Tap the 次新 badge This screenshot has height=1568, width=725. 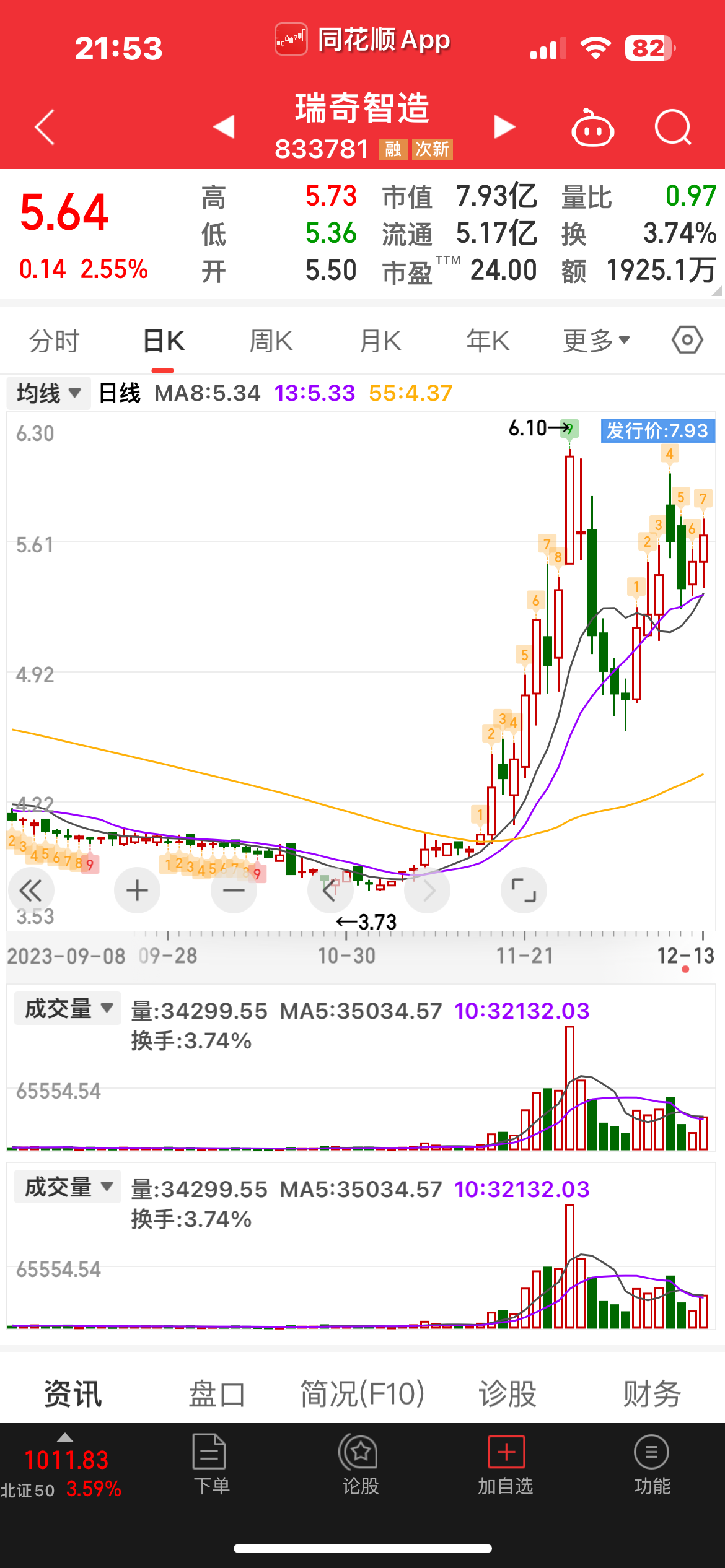pos(433,149)
